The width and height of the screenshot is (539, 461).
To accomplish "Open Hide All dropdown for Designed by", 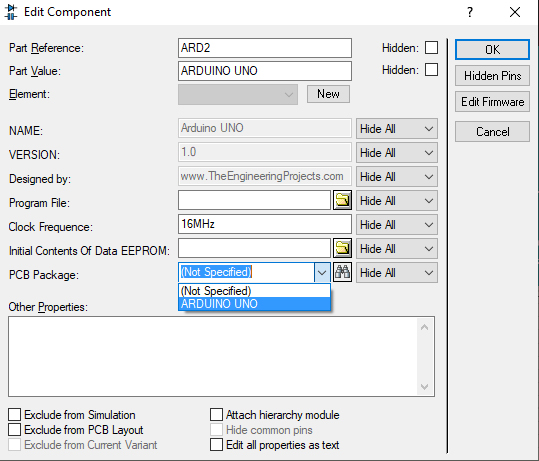I will point(397,177).
